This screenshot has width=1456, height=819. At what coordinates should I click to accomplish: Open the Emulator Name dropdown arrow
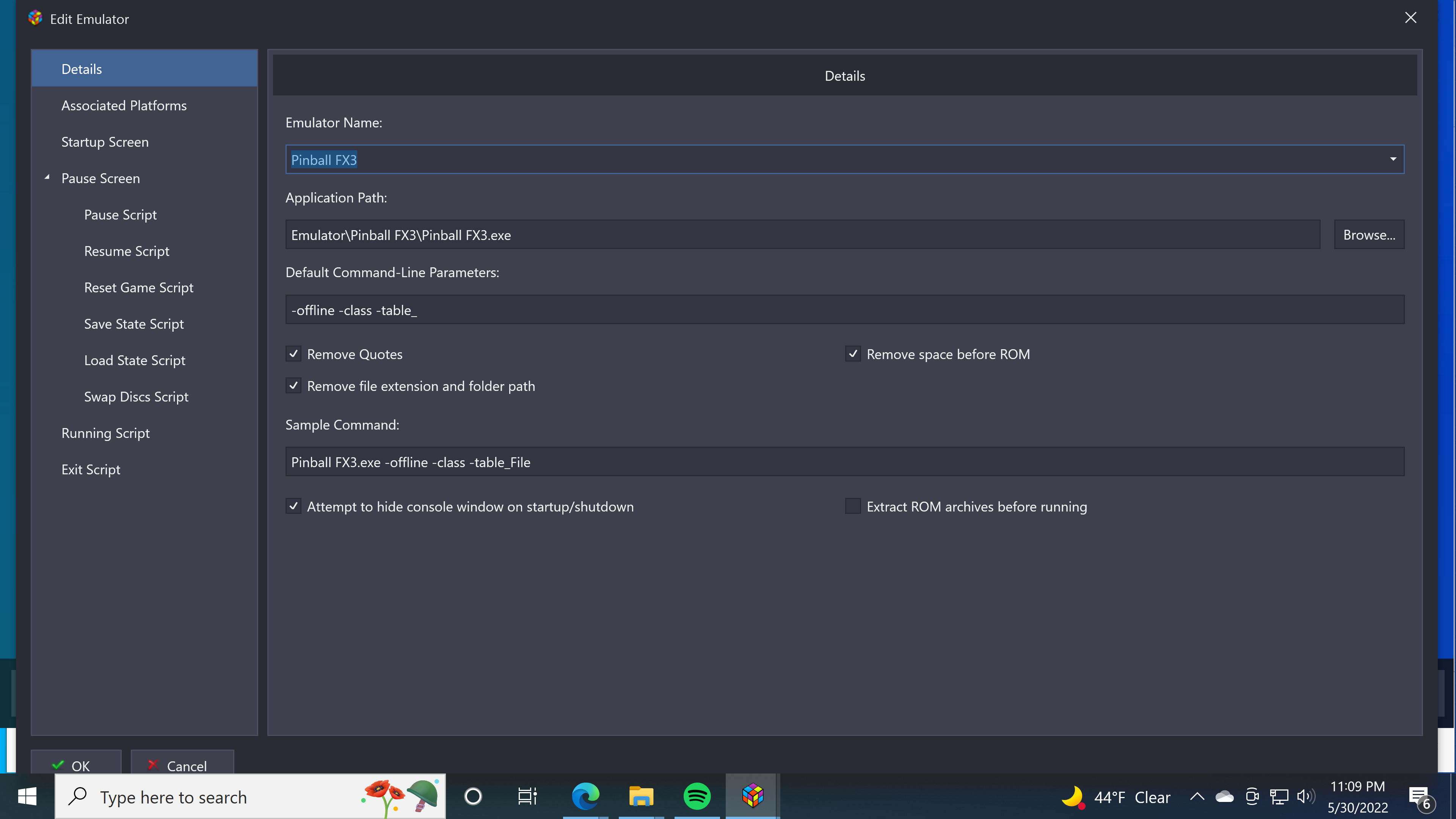click(1393, 159)
